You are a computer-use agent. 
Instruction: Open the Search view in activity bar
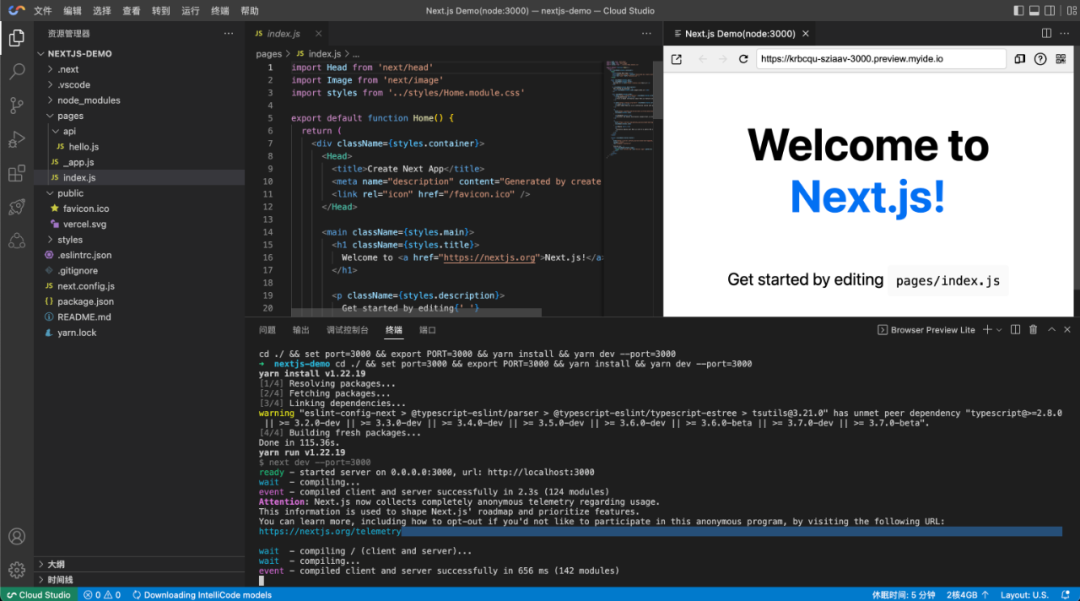17,71
